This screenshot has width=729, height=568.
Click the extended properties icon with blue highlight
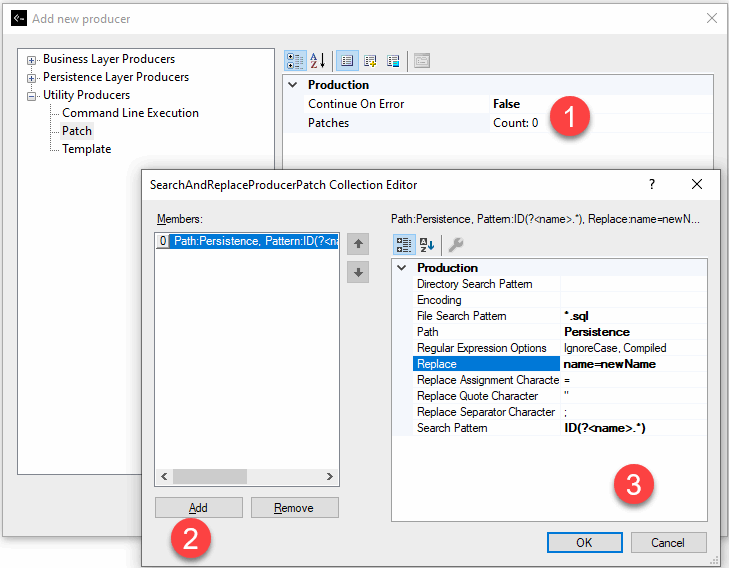point(393,61)
